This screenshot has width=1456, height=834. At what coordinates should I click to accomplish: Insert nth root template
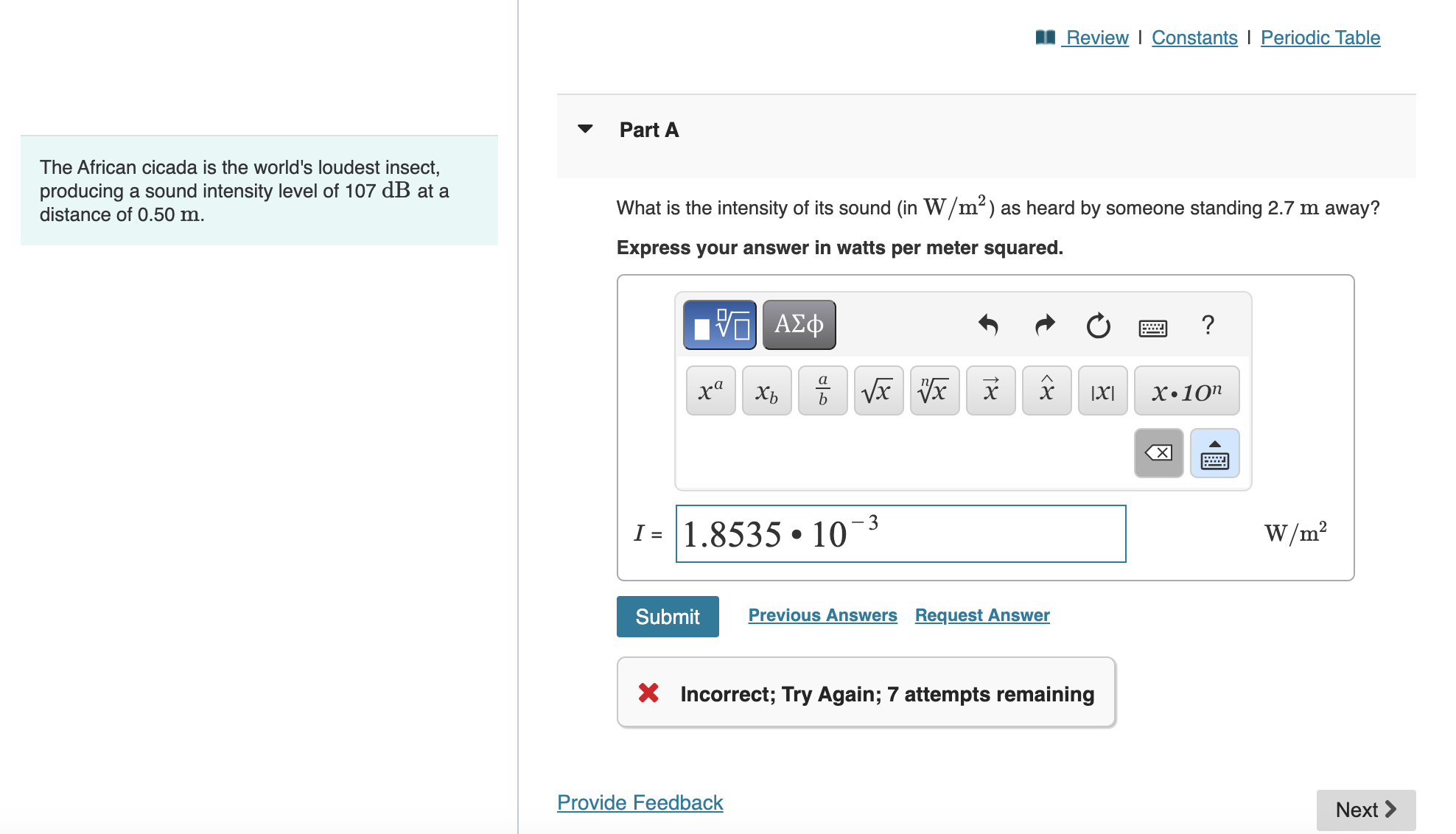934,390
